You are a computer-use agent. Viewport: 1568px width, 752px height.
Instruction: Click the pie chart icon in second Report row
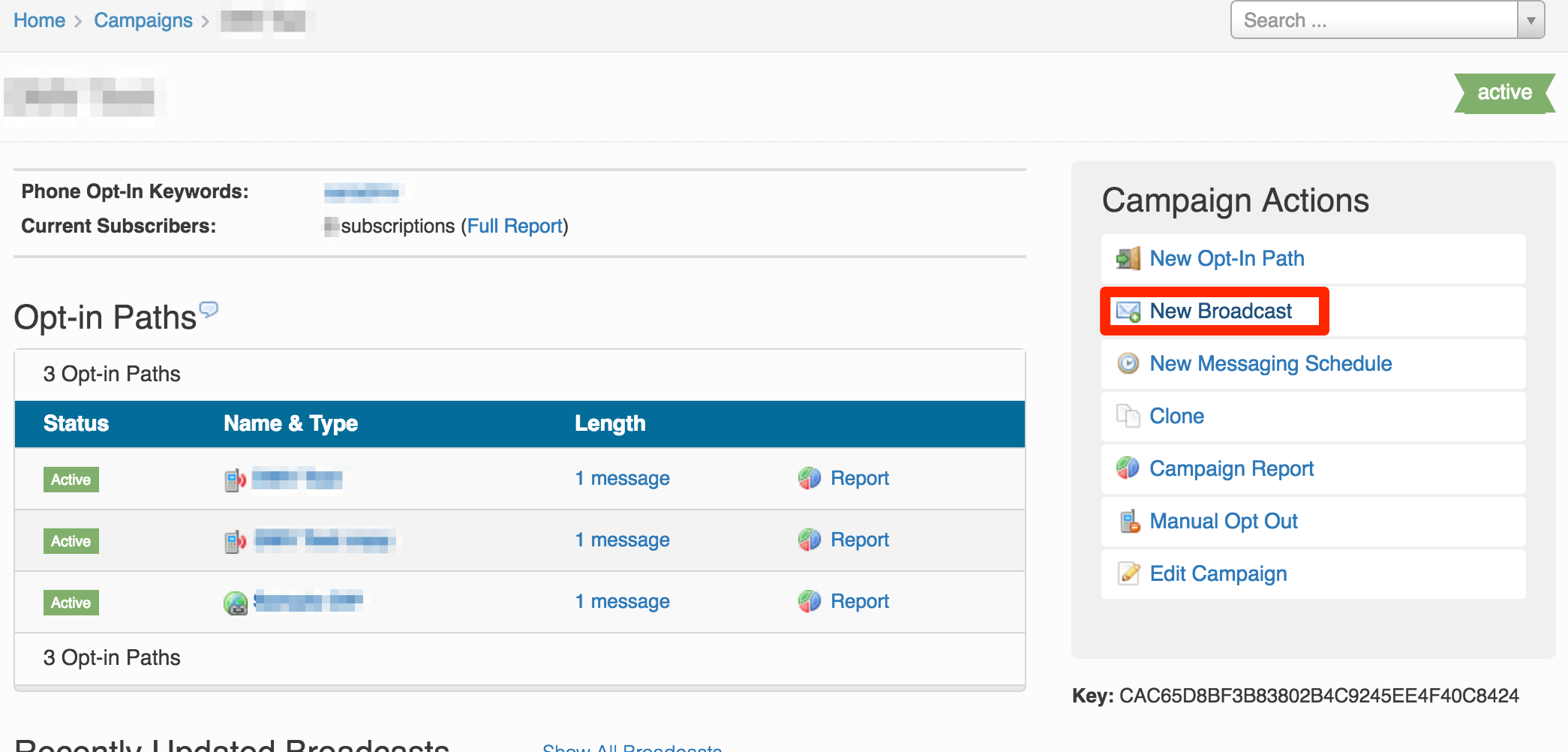810,540
